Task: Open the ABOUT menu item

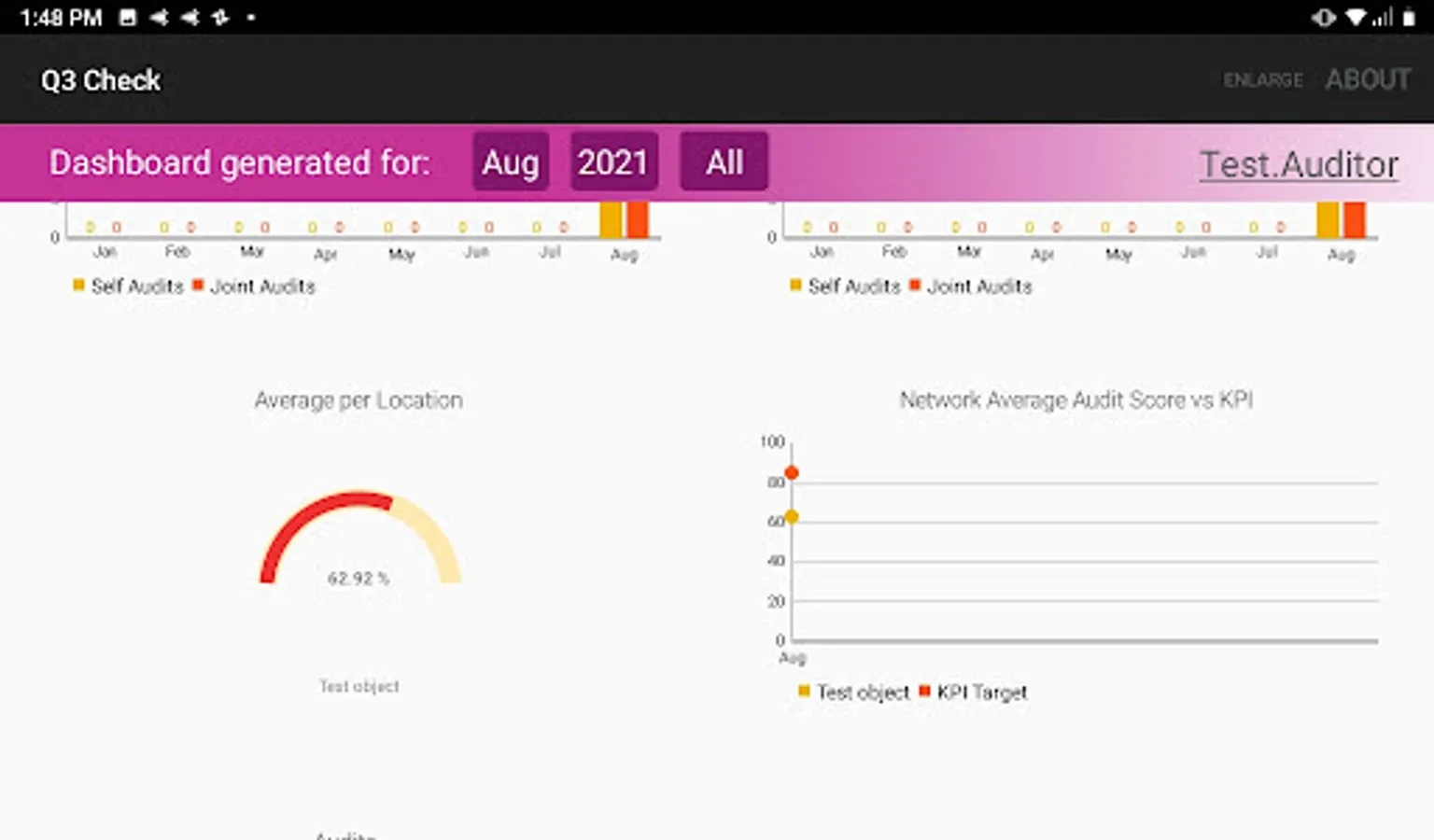Action: coord(1368,80)
